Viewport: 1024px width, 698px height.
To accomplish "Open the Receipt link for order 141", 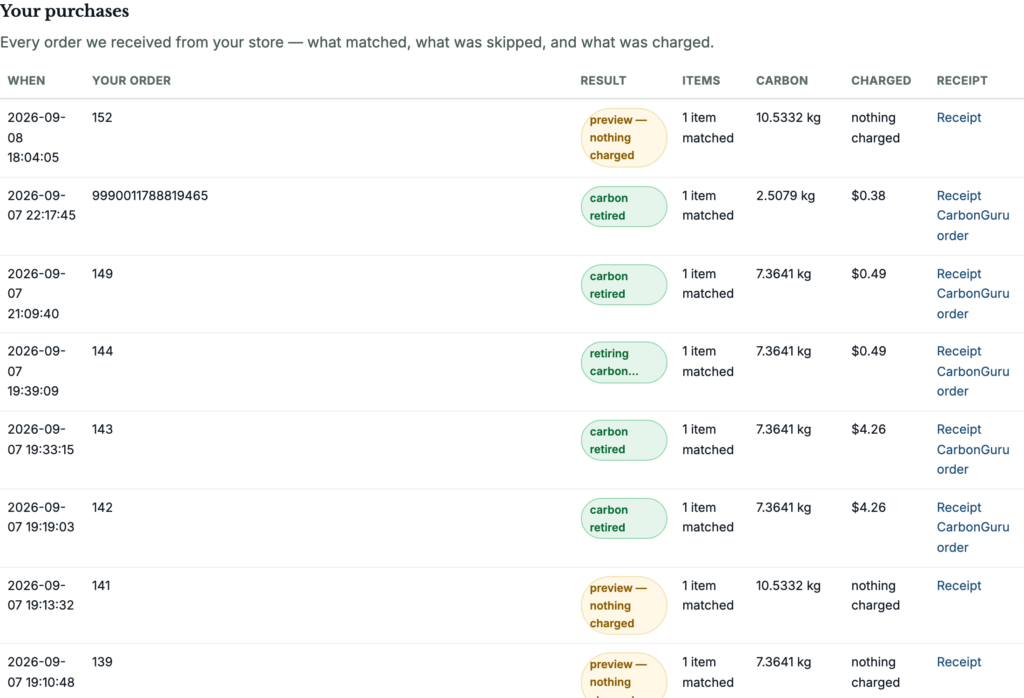I will pyautogui.click(x=959, y=586).
